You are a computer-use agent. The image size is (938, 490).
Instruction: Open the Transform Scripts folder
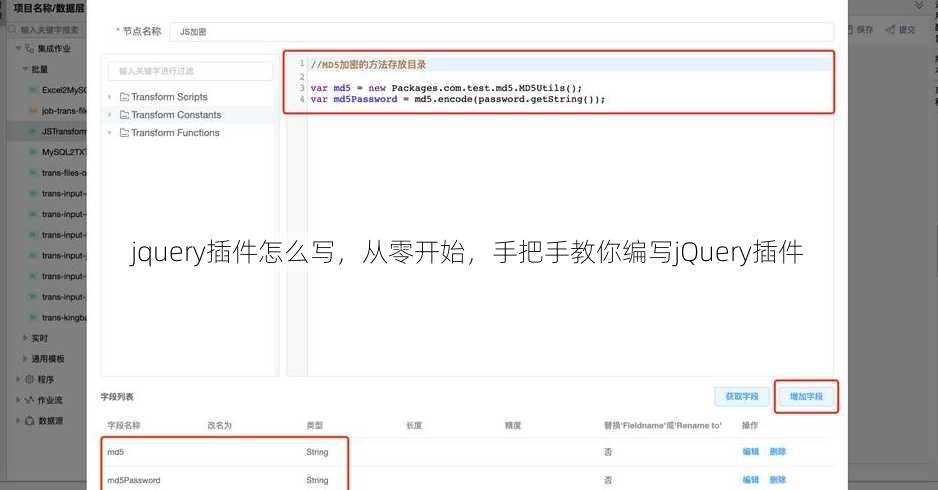(x=169, y=97)
